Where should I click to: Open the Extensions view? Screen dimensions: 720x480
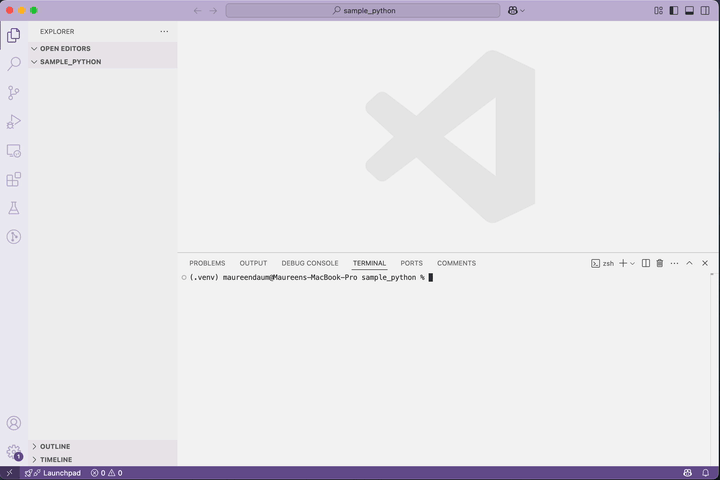click(x=14, y=179)
